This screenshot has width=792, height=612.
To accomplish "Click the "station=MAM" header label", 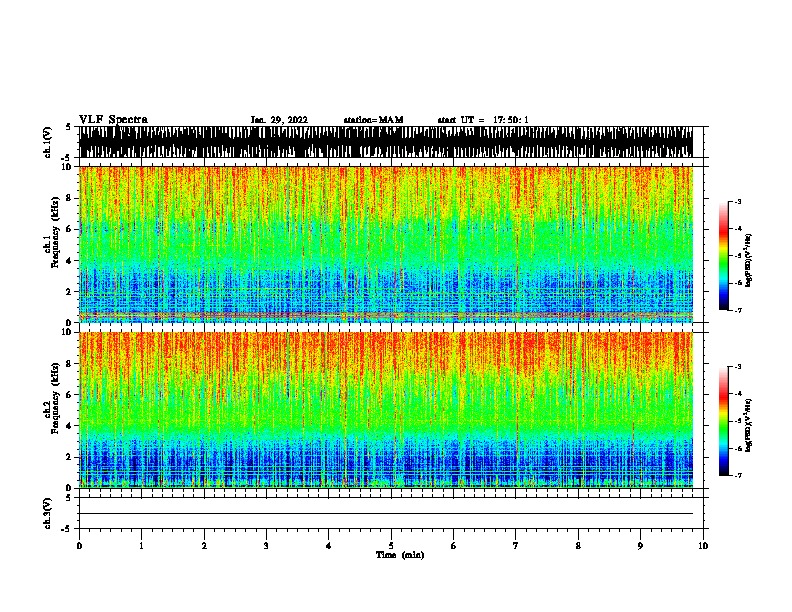I will 373,120.
